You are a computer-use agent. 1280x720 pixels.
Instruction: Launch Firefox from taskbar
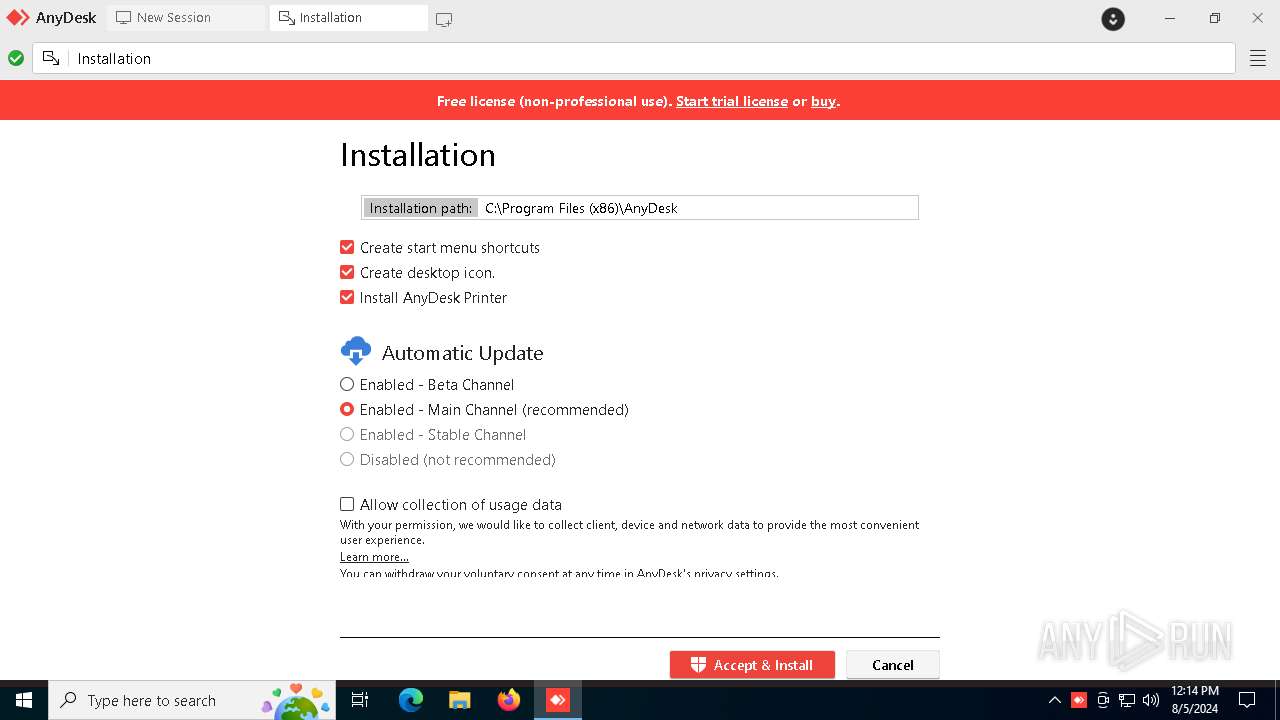click(x=509, y=700)
